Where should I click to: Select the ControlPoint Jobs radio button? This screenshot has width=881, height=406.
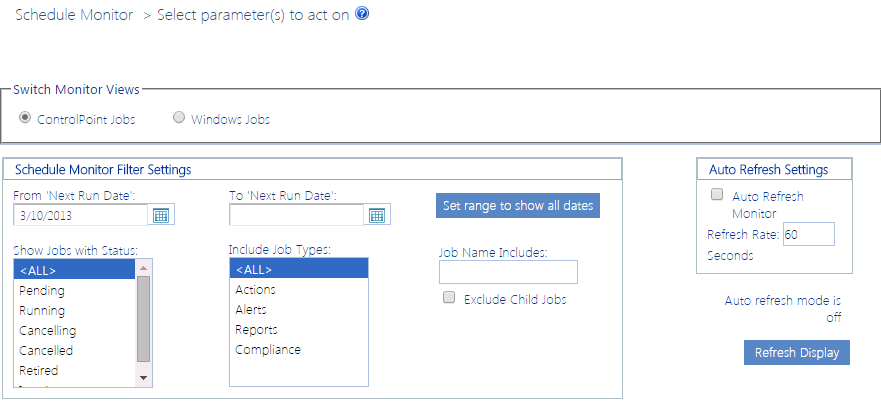click(25, 118)
